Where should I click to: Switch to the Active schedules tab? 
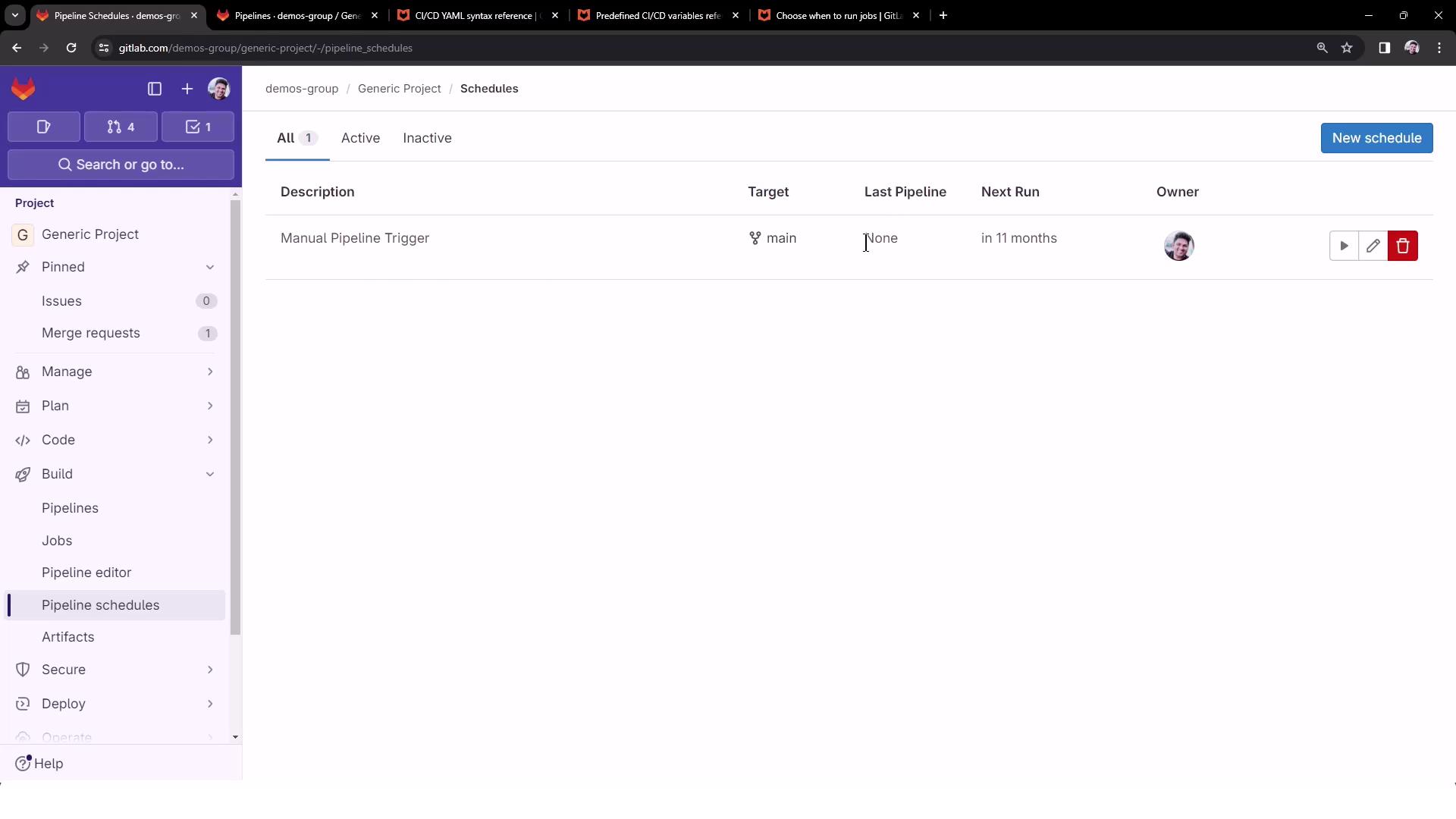tap(360, 138)
